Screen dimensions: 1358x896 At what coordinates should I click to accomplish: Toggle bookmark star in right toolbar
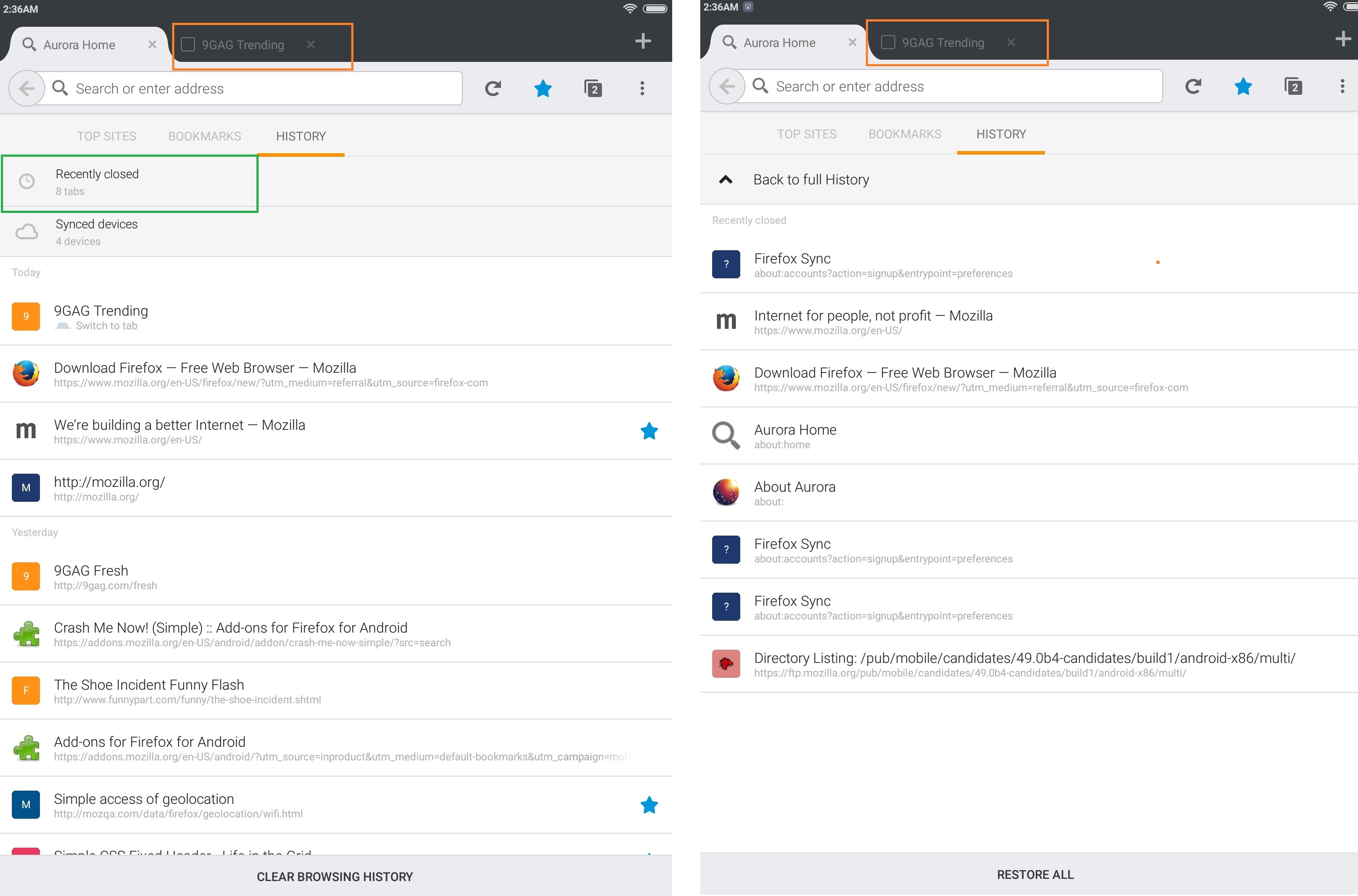coord(1243,86)
